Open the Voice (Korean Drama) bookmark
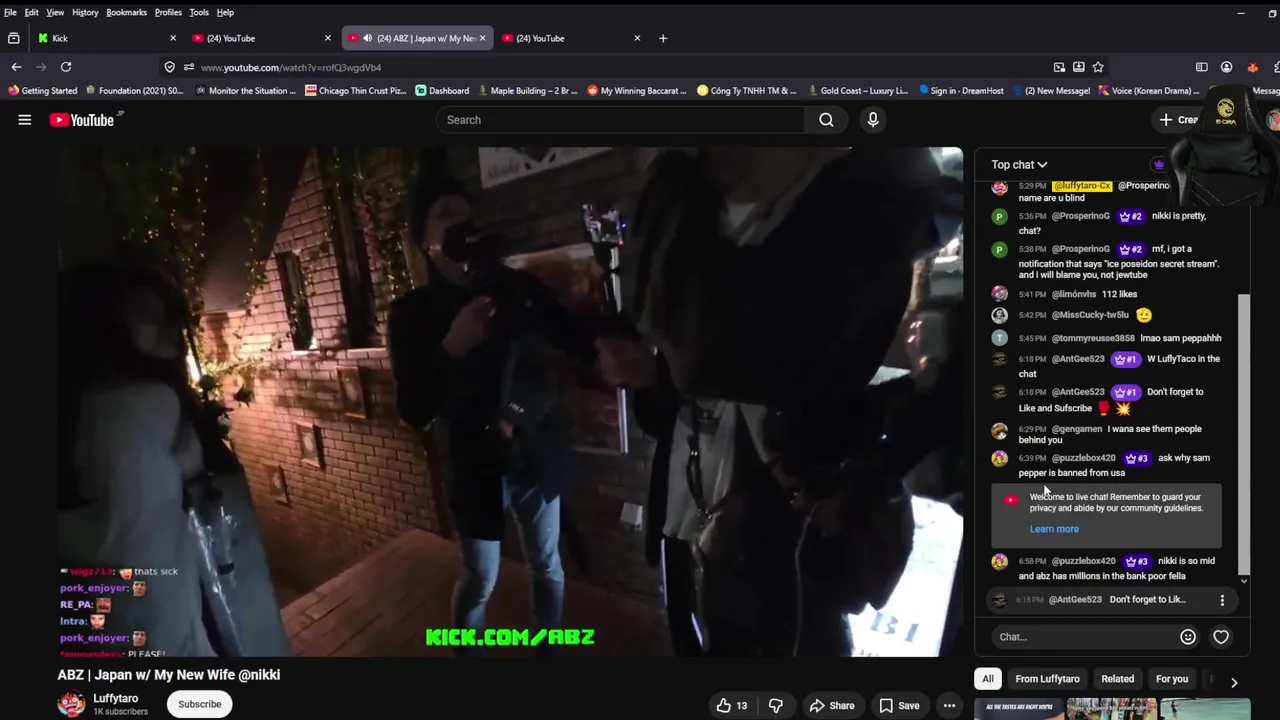 1149,91
